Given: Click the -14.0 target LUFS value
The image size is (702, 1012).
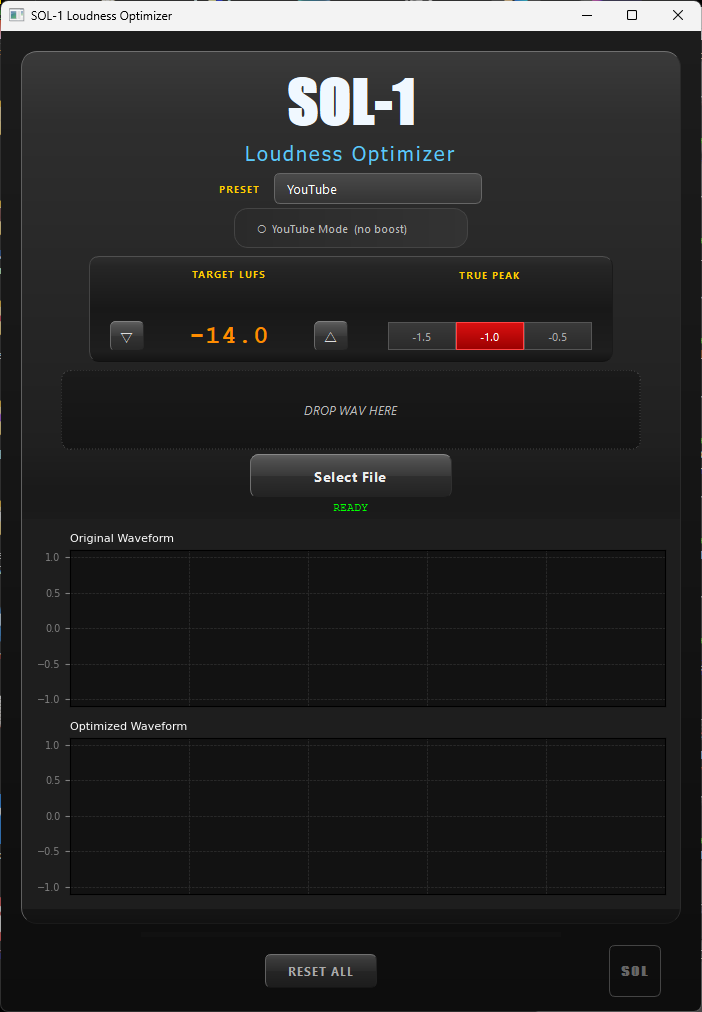Looking at the screenshot, I should (x=229, y=336).
